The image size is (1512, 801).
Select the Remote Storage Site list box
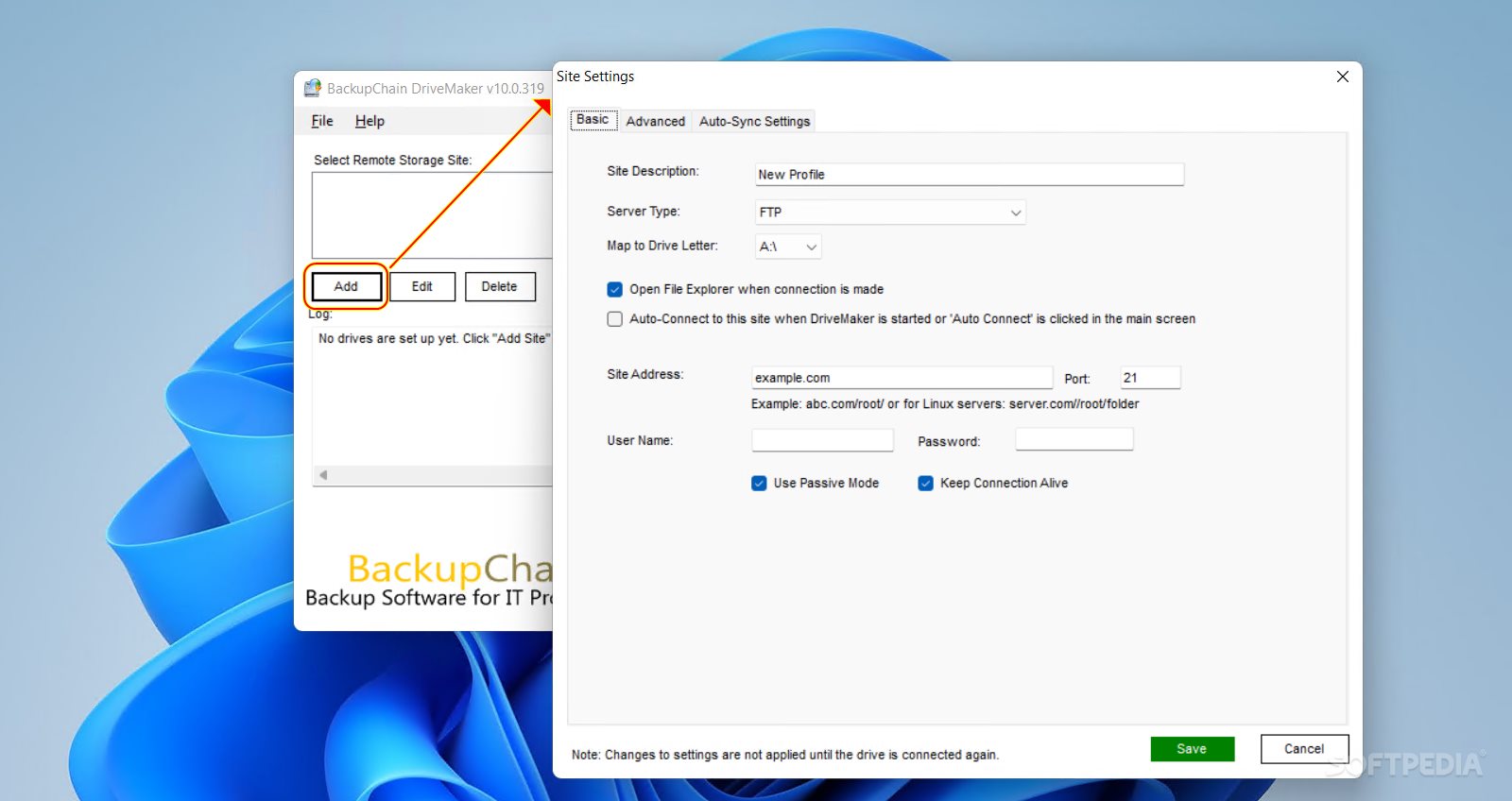pos(432,215)
